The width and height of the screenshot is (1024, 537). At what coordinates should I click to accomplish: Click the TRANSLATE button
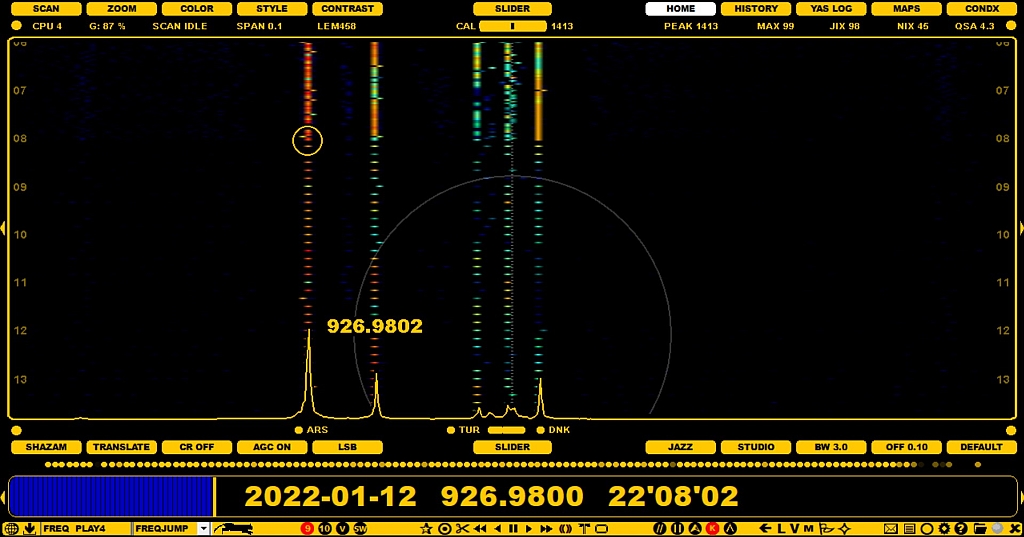tap(121, 447)
